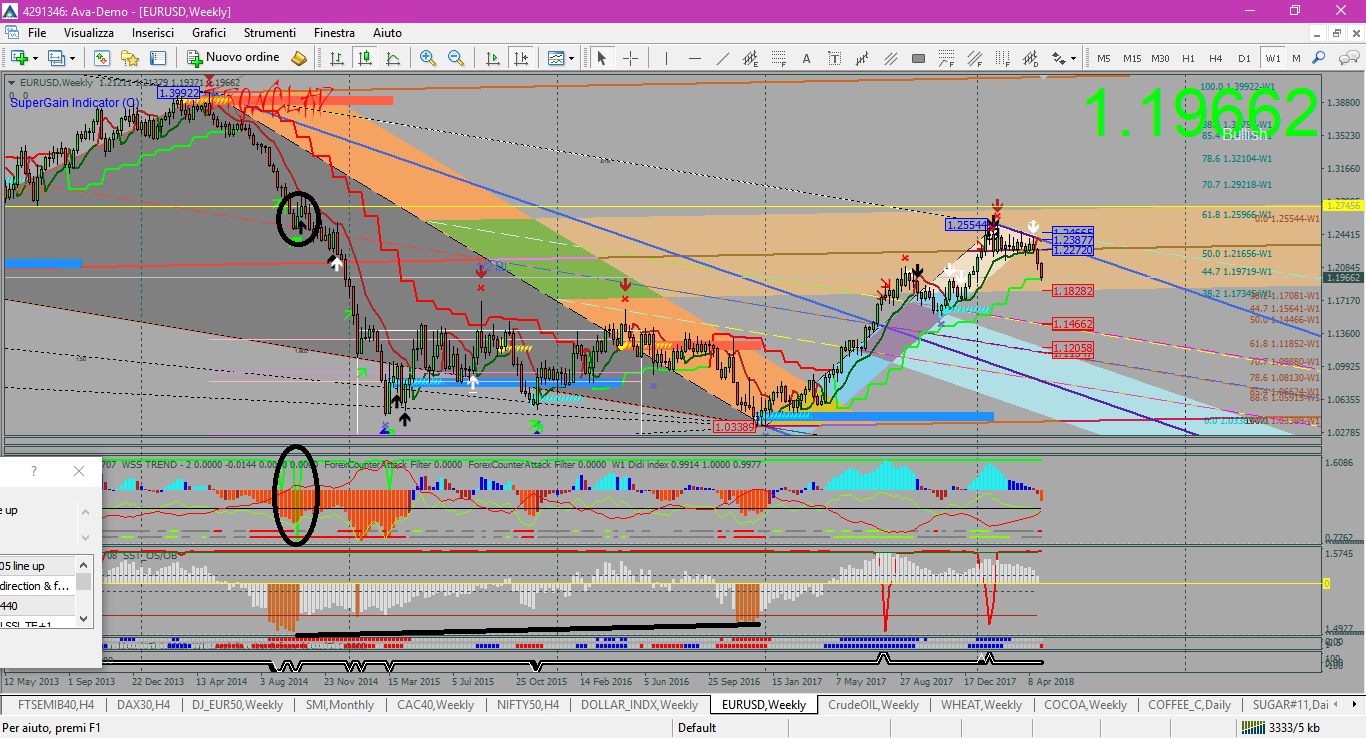
Task: Select the W1 timeframe button
Action: pos(1272,58)
